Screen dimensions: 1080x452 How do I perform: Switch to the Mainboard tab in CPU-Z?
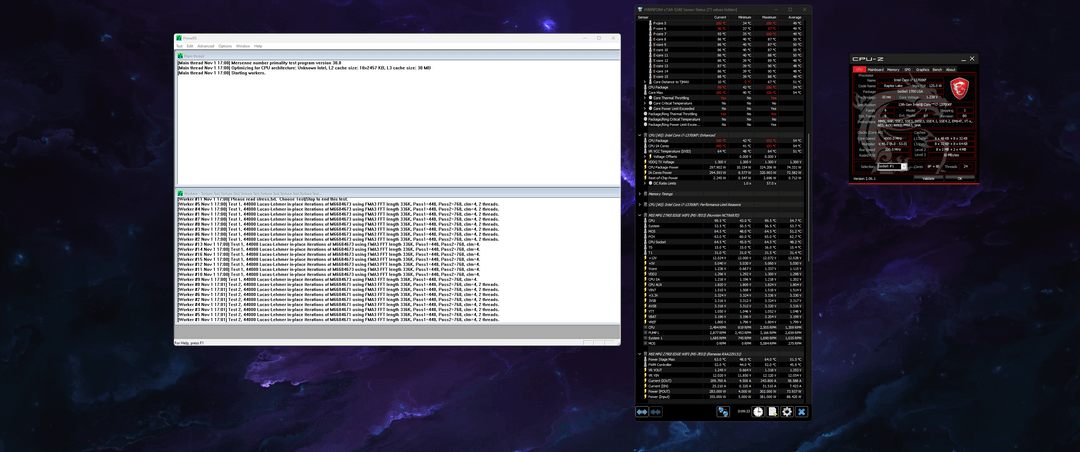[x=875, y=70]
